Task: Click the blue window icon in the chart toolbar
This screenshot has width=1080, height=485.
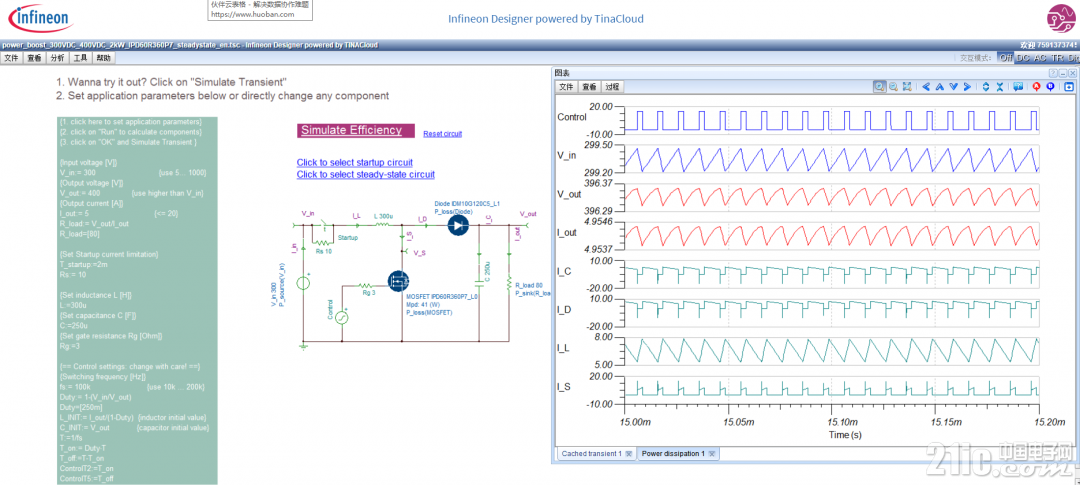Action: click(1069, 86)
